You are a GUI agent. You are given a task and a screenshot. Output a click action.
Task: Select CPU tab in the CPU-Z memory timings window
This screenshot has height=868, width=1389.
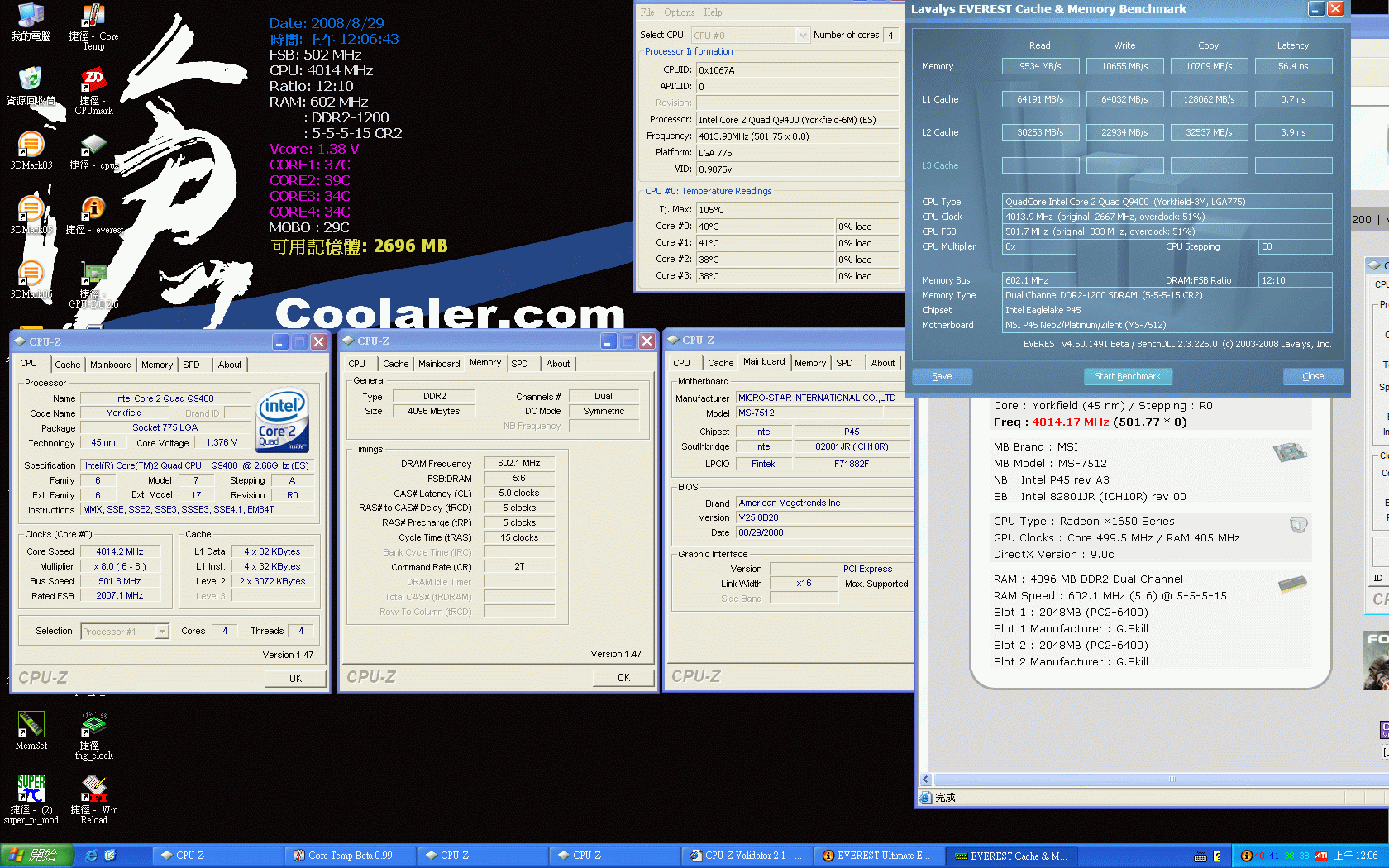[356, 364]
